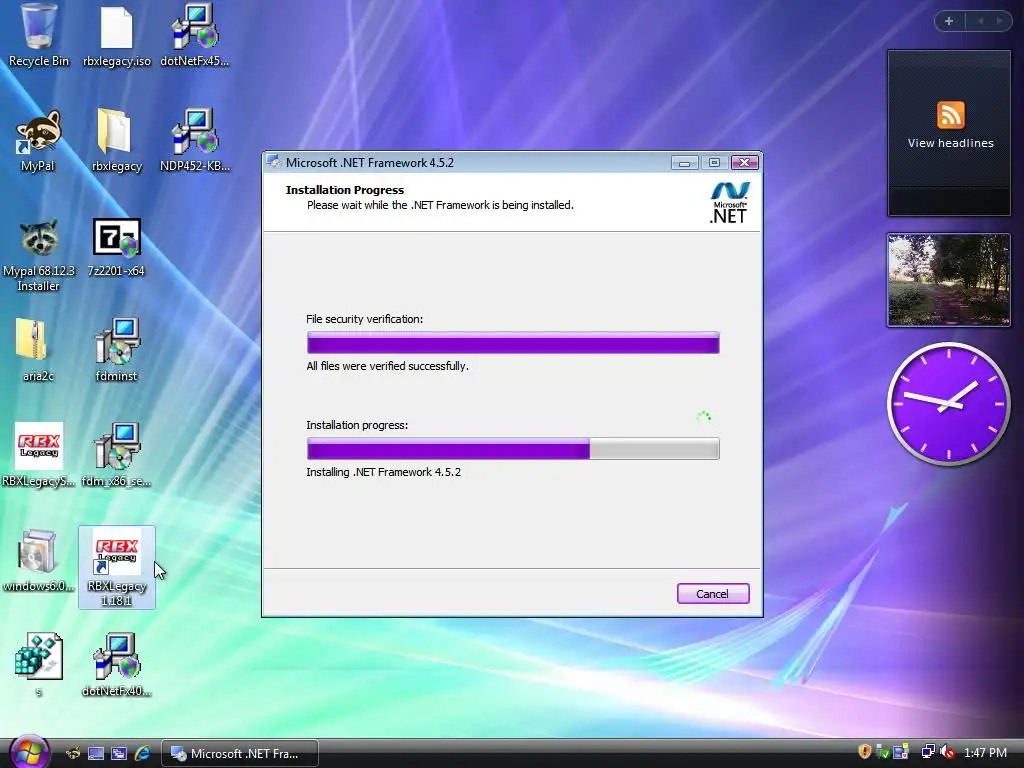Select the Mypal 68.12.3 Installer icon
1024x768 pixels.
(x=39, y=255)
